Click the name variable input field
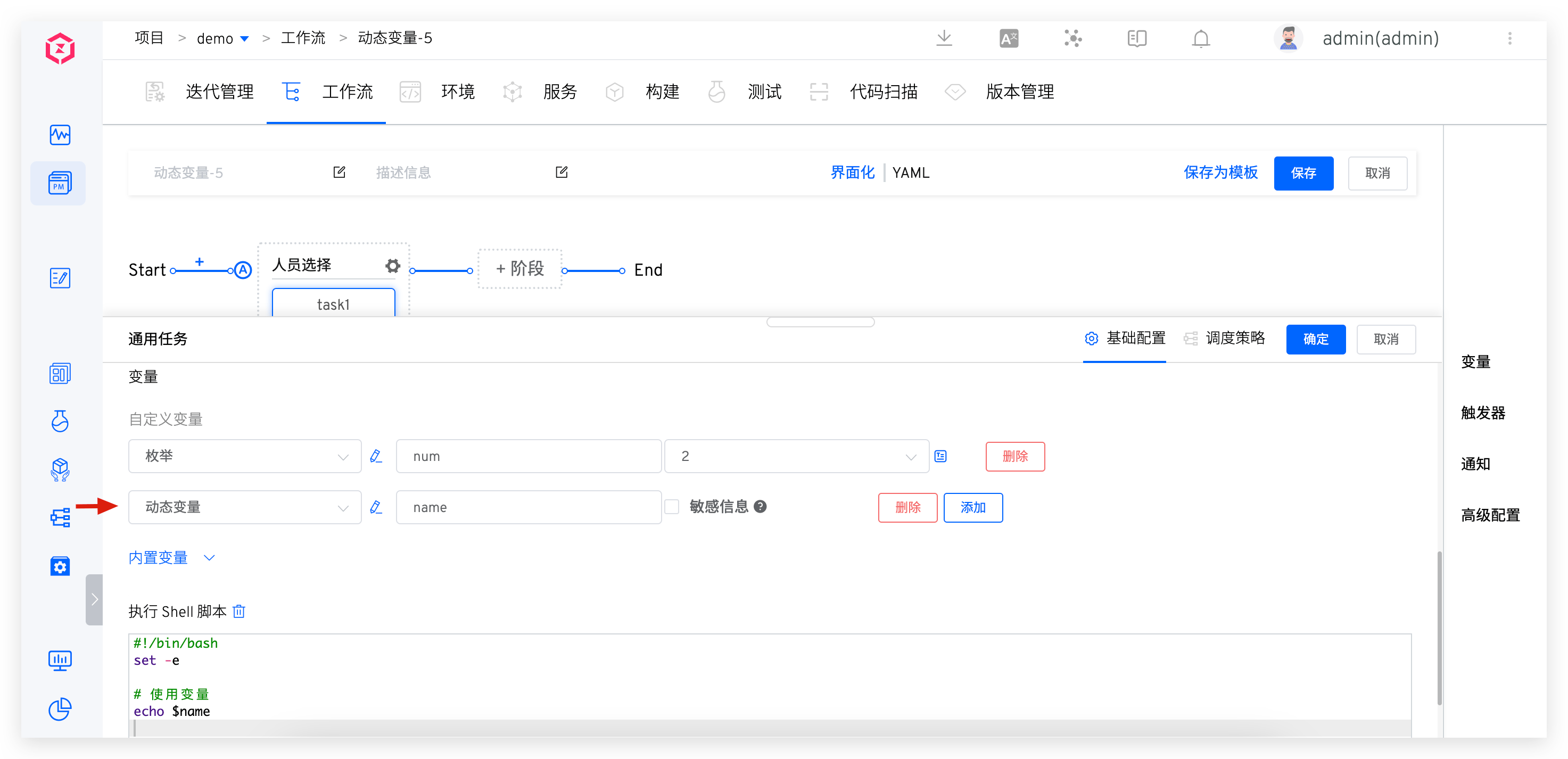The width and height of the screenshot is (1568, 759). click(x=528, y=507)
